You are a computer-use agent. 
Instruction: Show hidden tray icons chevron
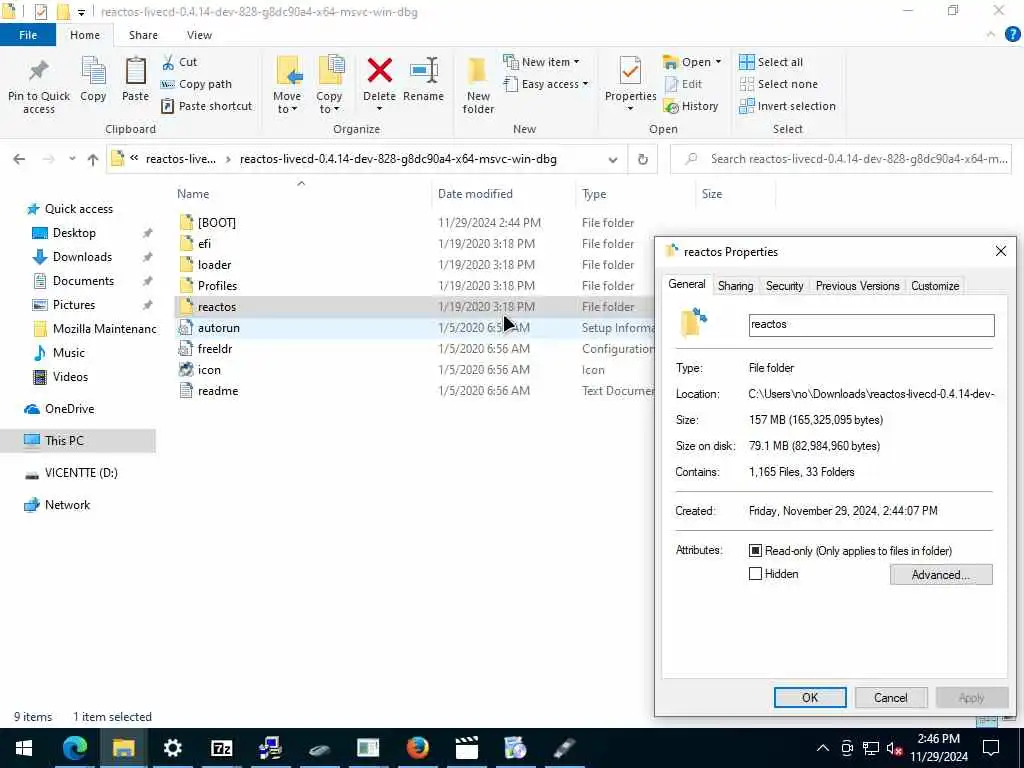pyautogui.click(x=823, y=748)
